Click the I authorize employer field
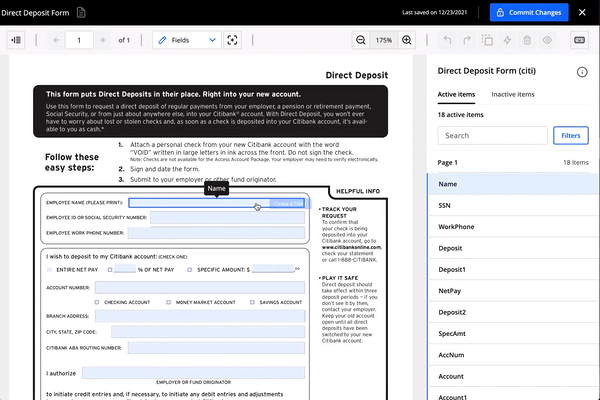 click(x=193, y=373)
